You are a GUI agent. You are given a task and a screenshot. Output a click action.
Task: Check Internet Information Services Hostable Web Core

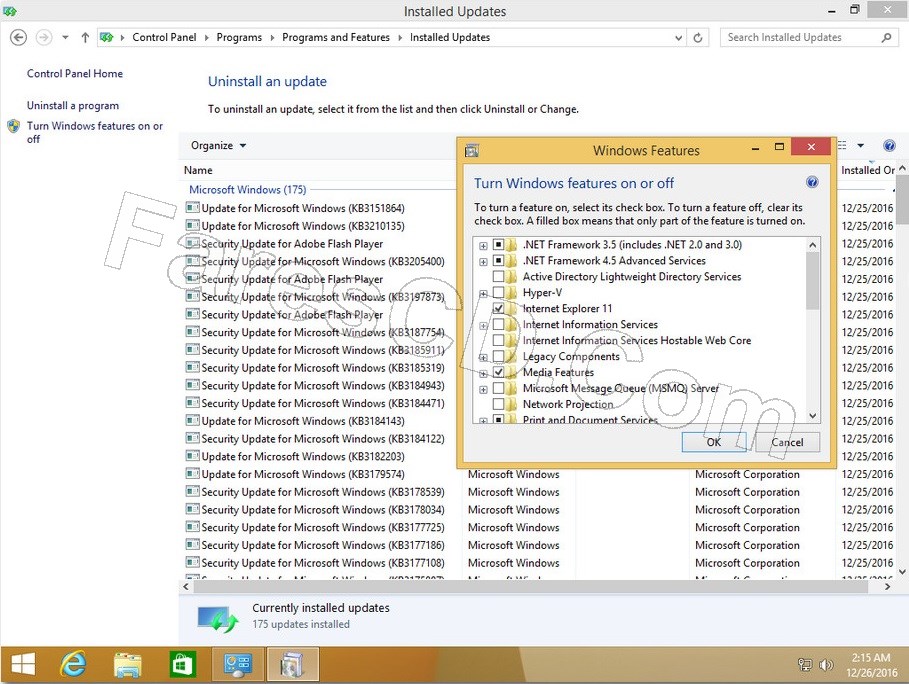coord(498,340)
